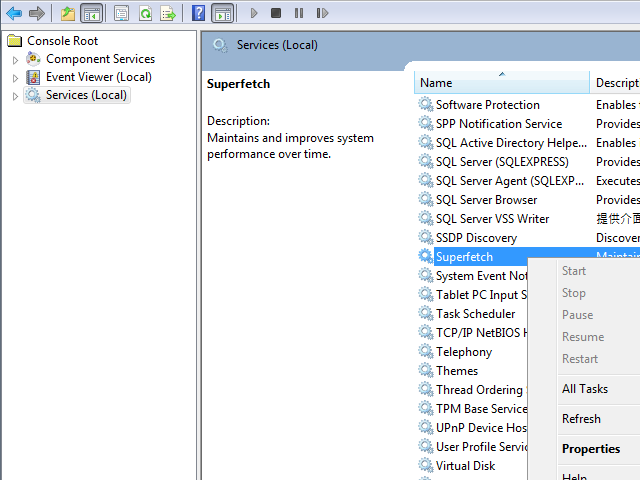The image size is (640, 480).
Task: Click the Services (Local) gear tree icon
Action: (33, 95)
